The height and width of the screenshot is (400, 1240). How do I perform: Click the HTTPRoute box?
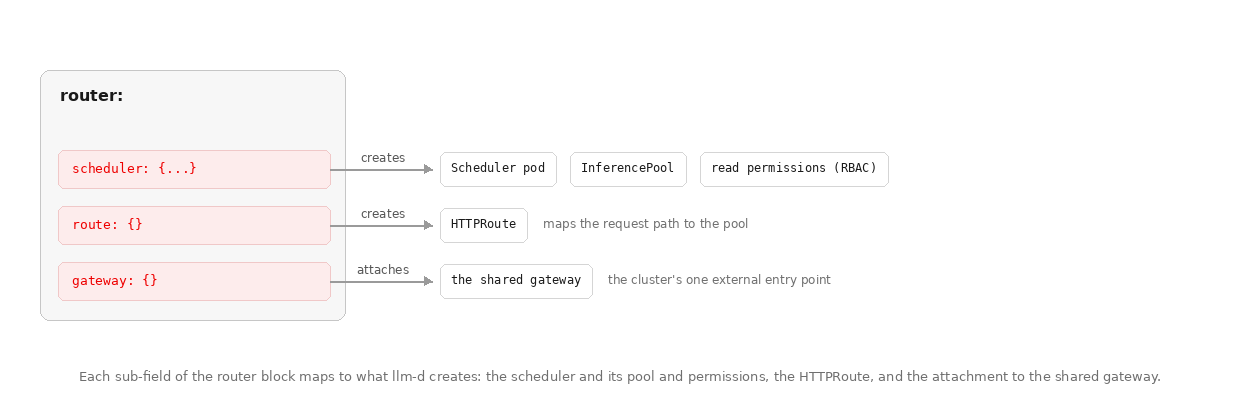pyautogui.click(x=484, y=225)
